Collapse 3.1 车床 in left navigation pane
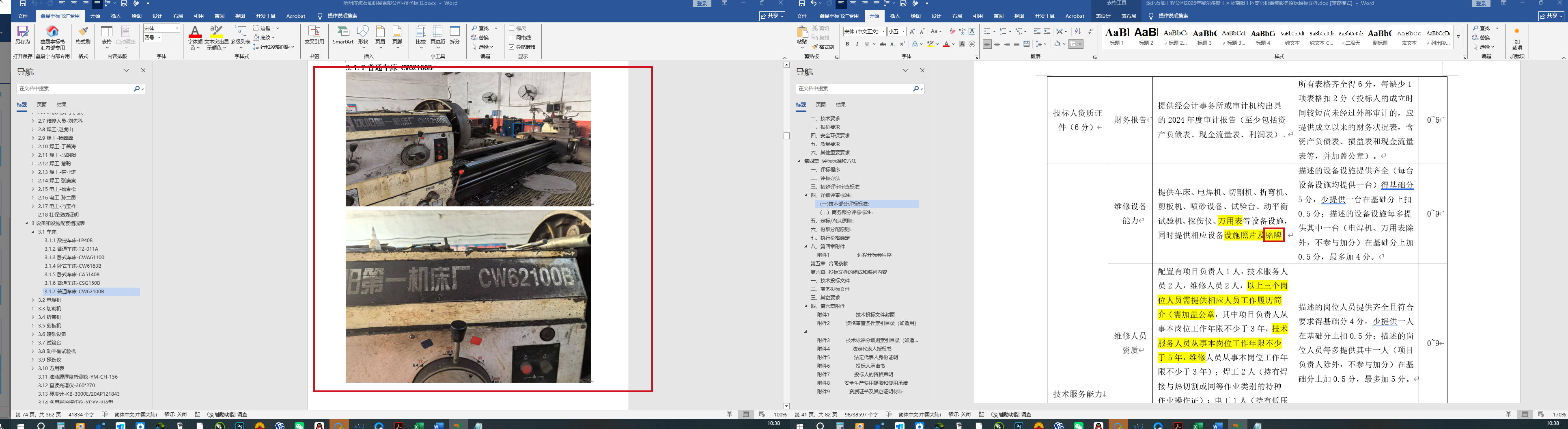Viewport: 1568px width, 429px height. point(33,232)
